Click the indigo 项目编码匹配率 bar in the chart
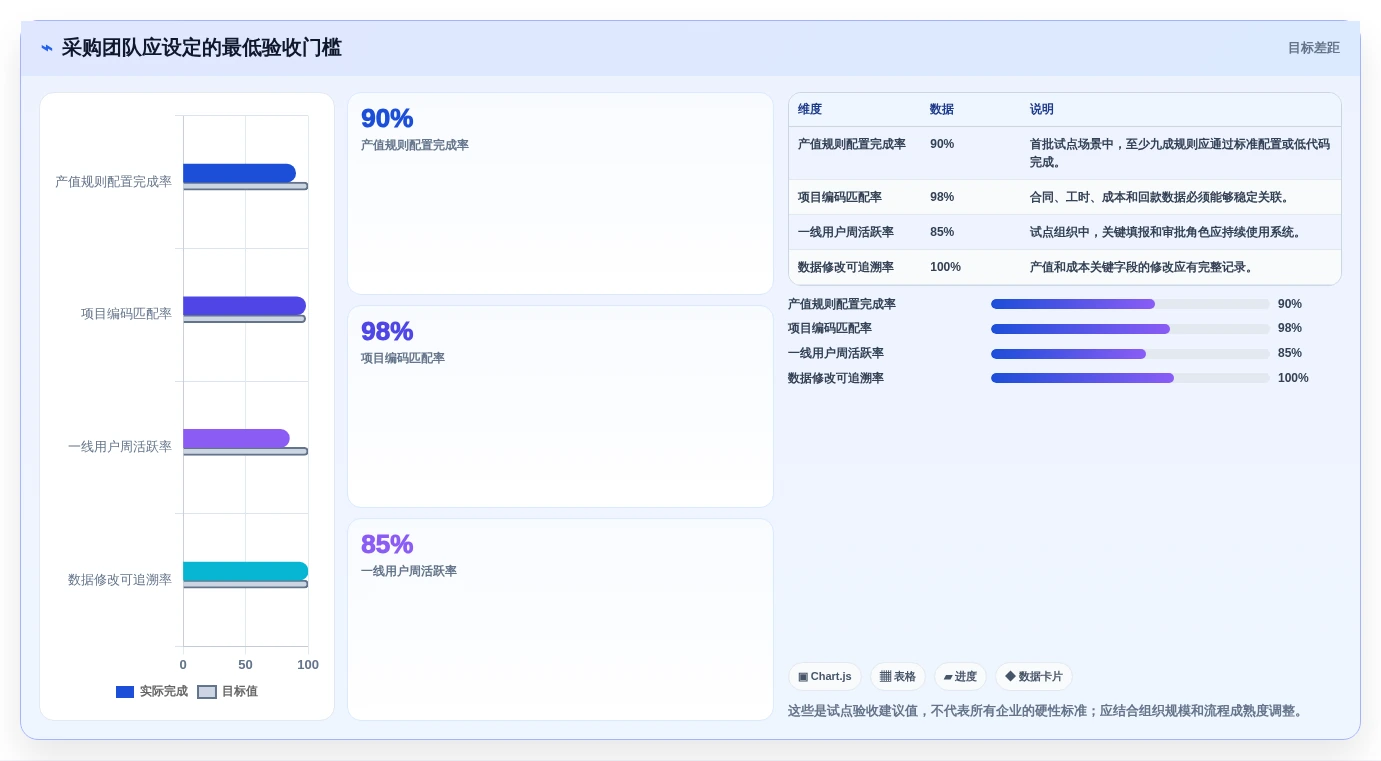 coord(244,306)
